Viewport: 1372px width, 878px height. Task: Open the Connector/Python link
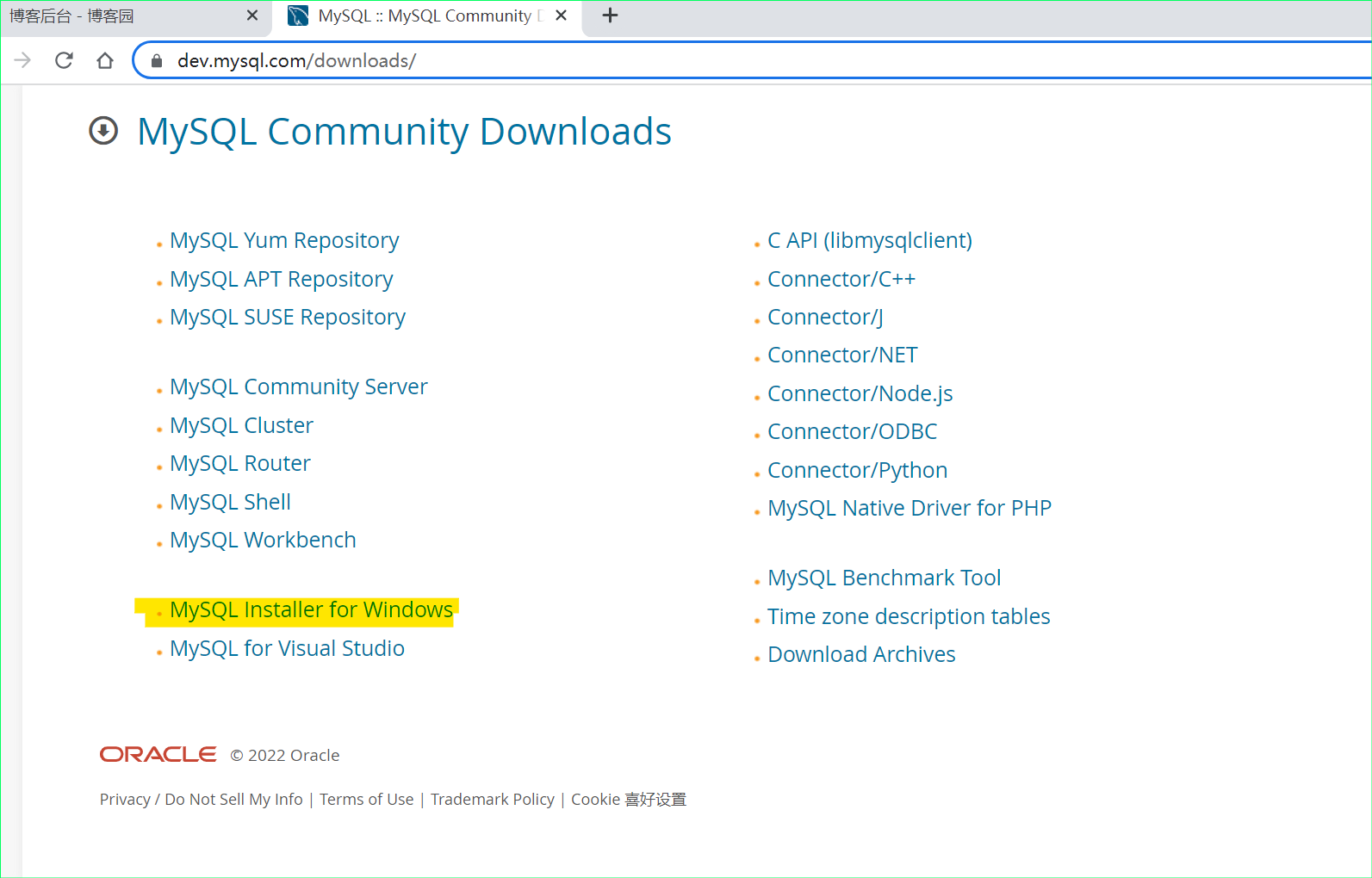click(857, 470)
